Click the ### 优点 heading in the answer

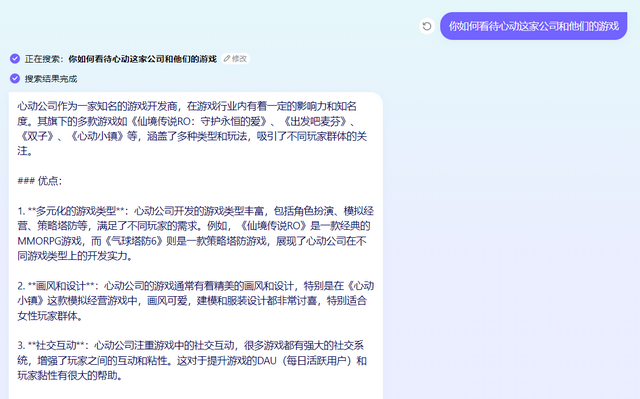tap(40, 181)
